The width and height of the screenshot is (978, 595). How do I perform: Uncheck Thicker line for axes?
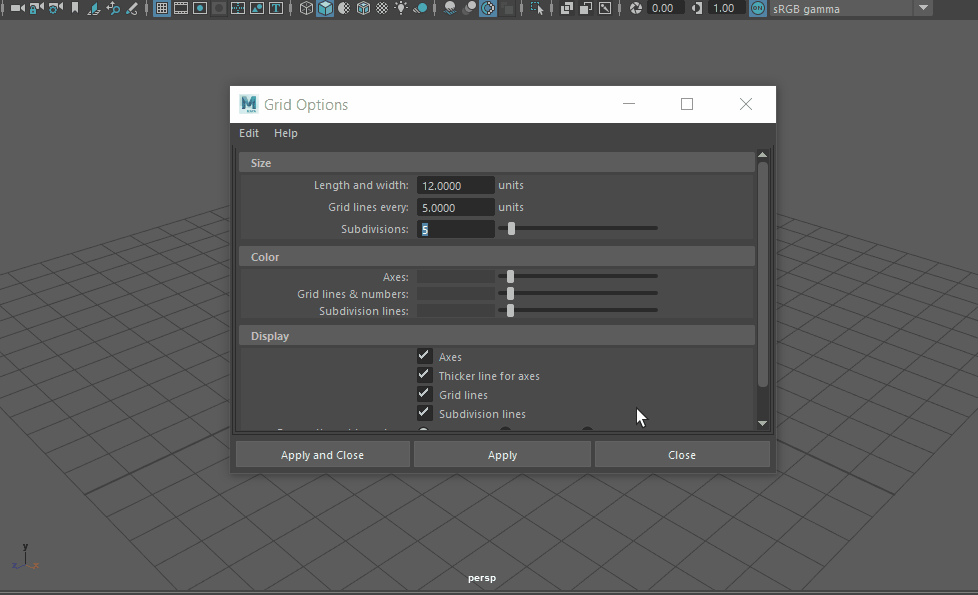[424, 375]
